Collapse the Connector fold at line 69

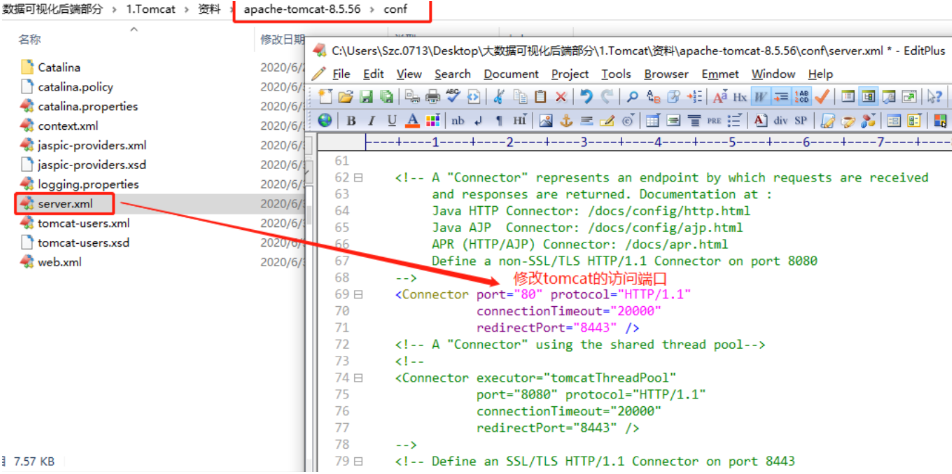358,294
